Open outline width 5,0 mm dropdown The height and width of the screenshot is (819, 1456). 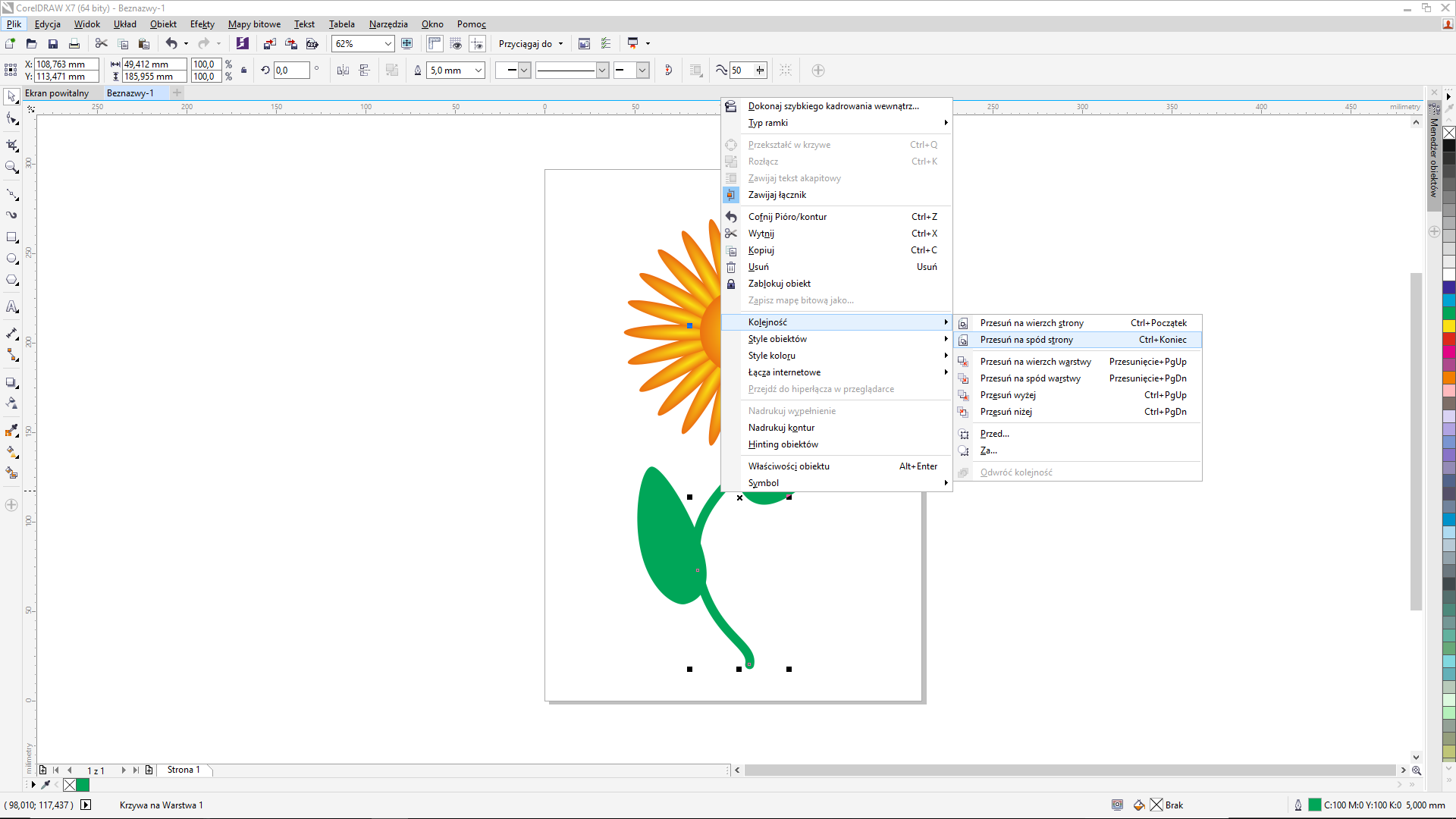[x=479, y=71]
